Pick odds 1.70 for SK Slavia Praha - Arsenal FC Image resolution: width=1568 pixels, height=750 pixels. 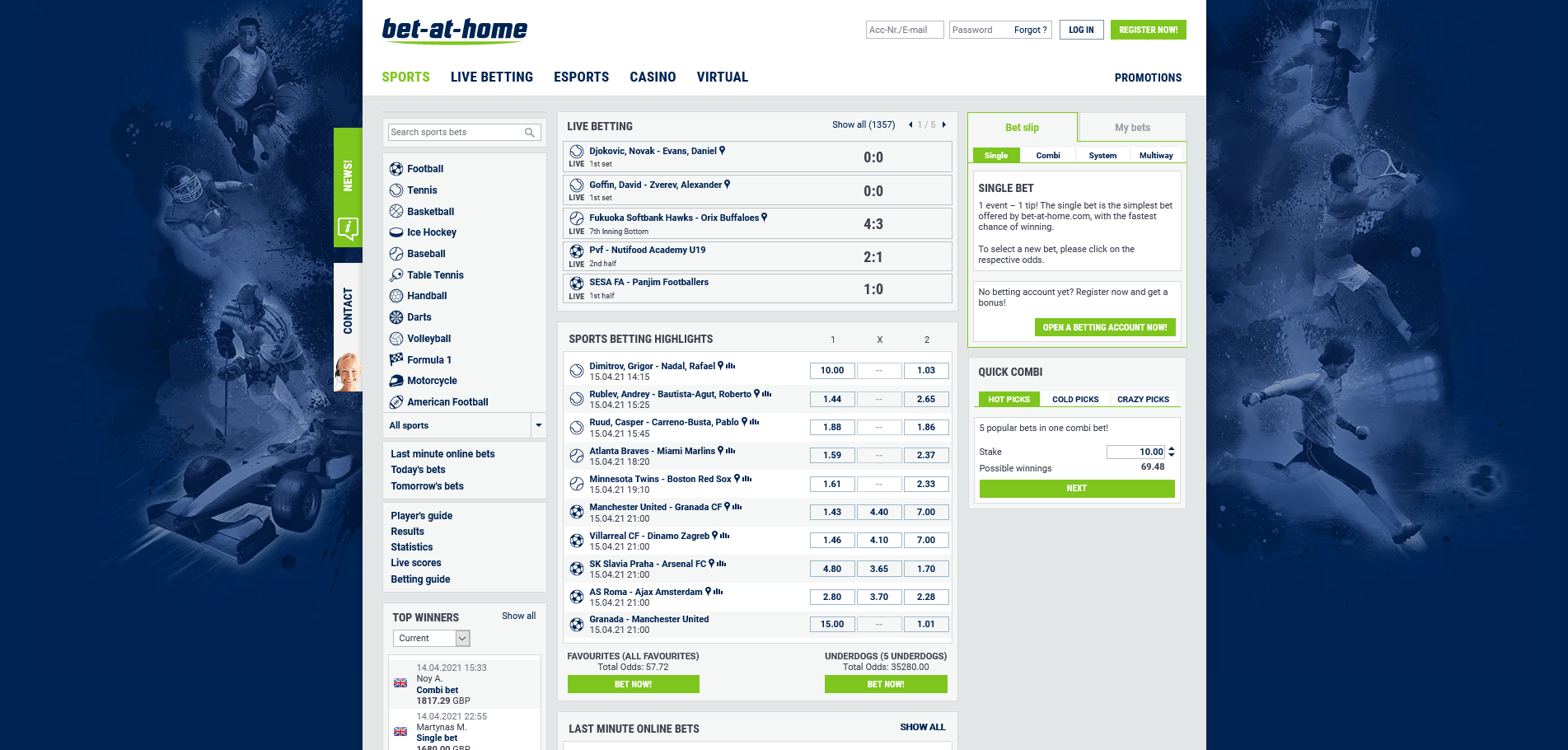[x=926, y=570]
